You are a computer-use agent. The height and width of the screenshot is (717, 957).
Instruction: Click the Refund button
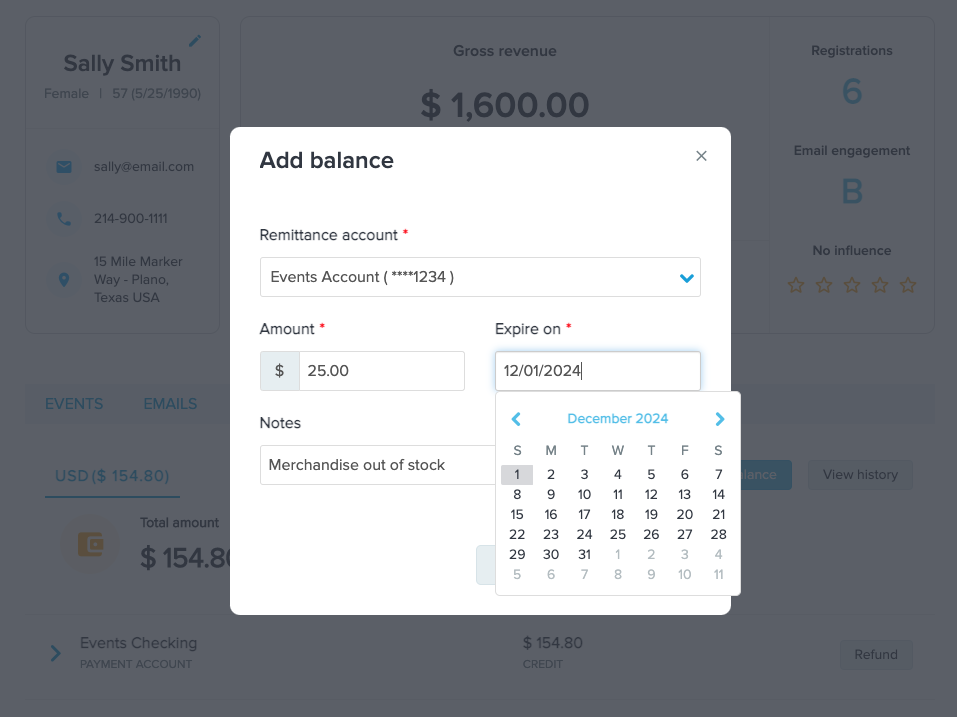(x=876, y=655)
